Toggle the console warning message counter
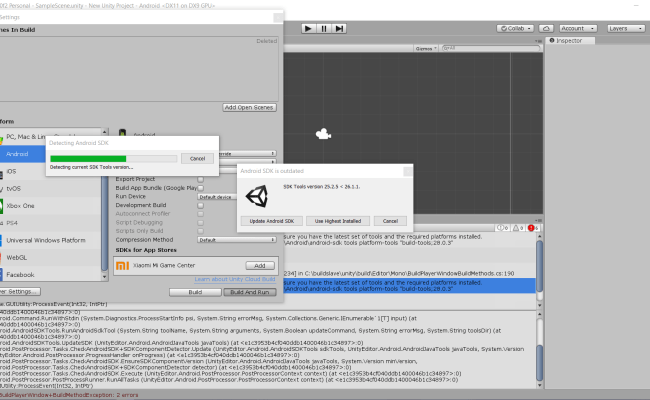 coord(518,228)
